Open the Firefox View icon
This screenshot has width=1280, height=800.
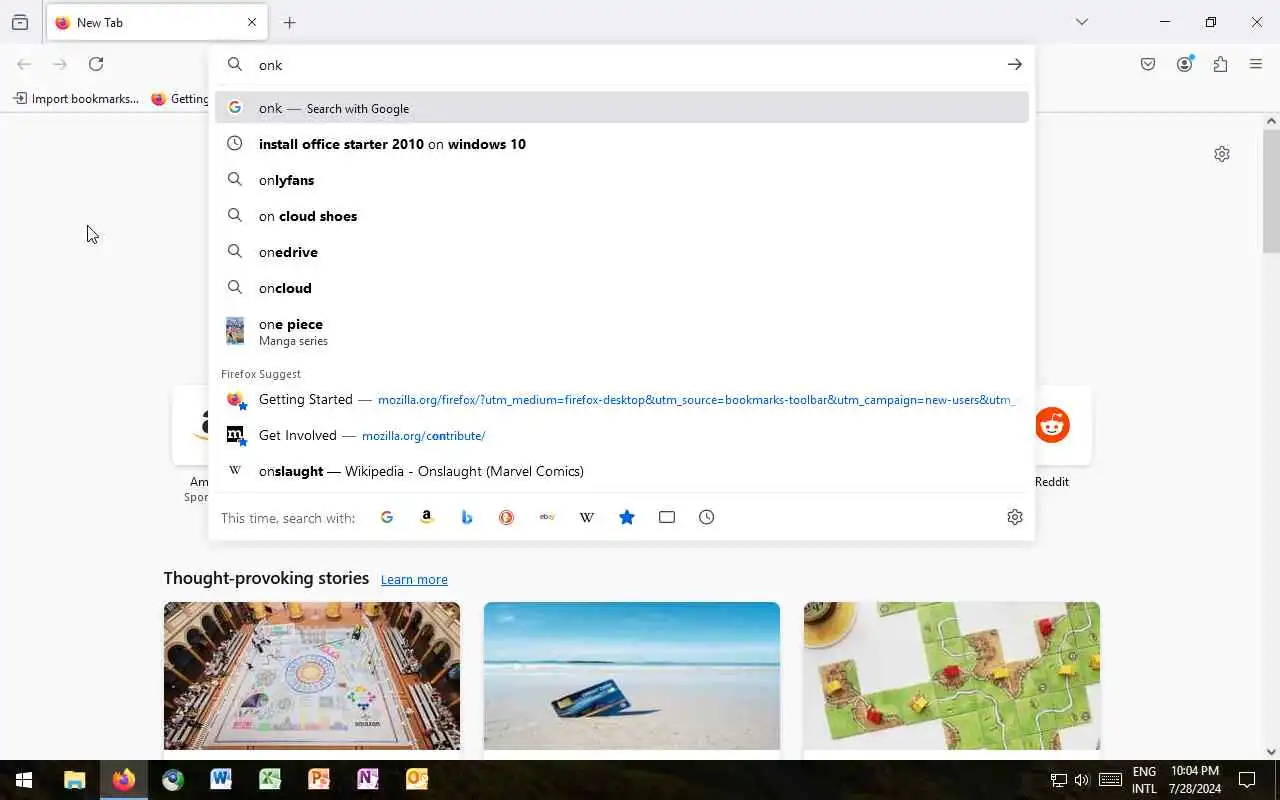(x=20, y=22)
